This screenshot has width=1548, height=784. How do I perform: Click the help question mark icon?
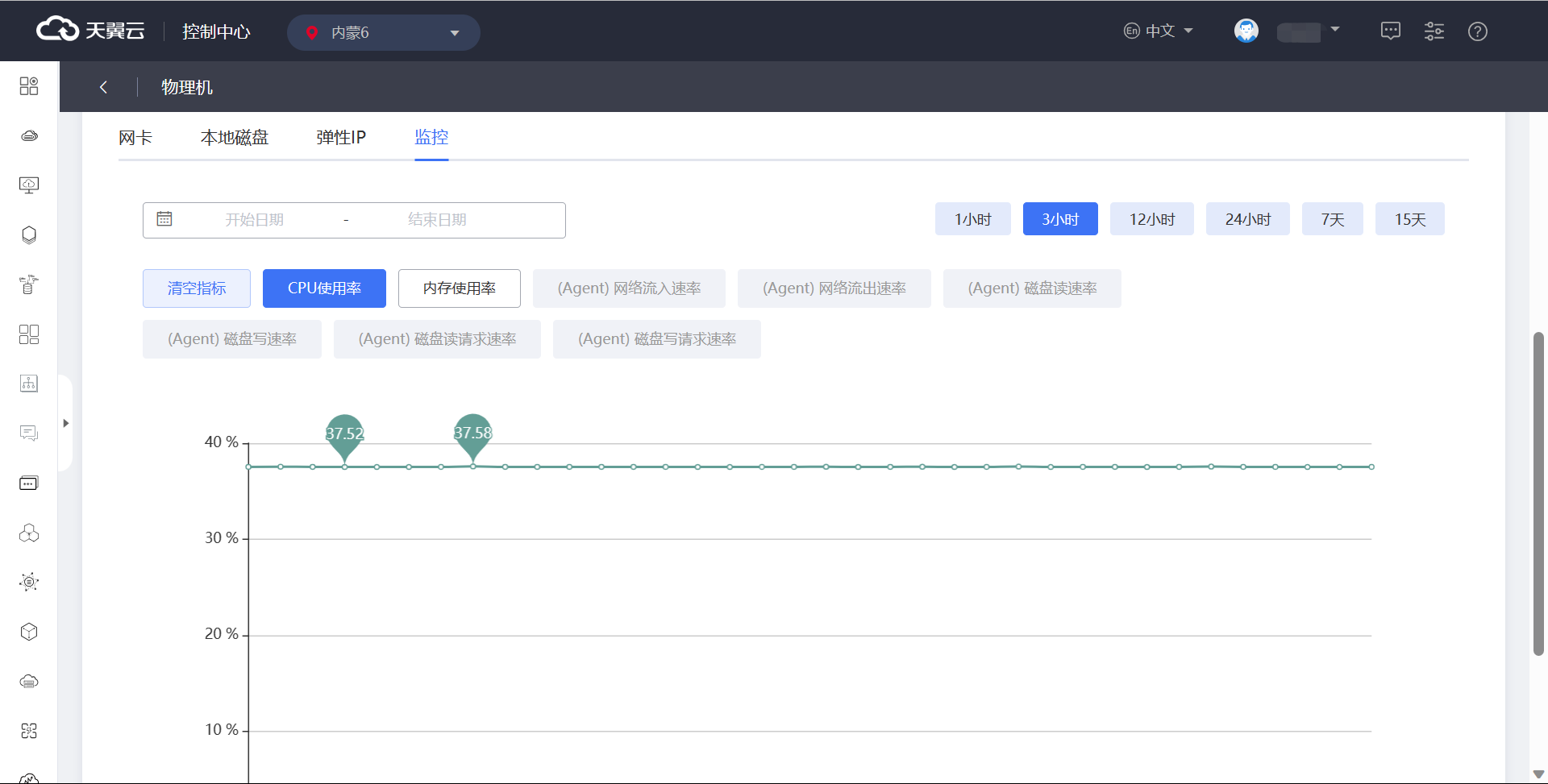pyautogui.click(x=1477, y=31)
